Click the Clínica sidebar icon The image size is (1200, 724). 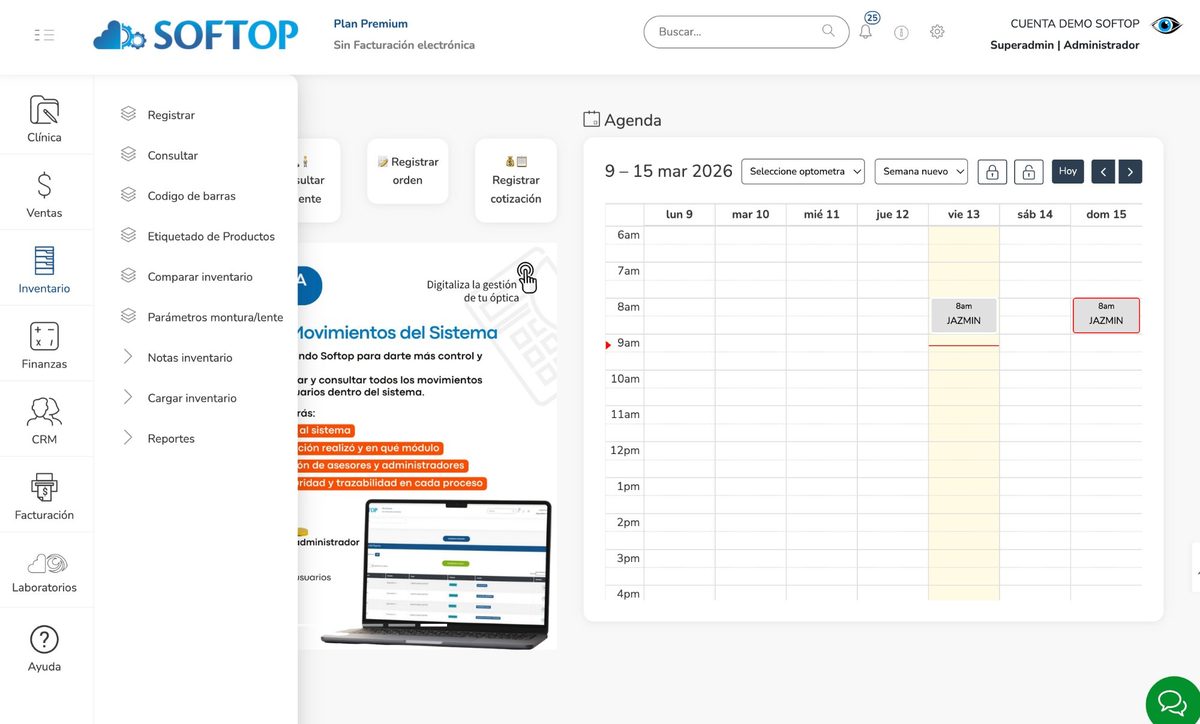point(44,117)
